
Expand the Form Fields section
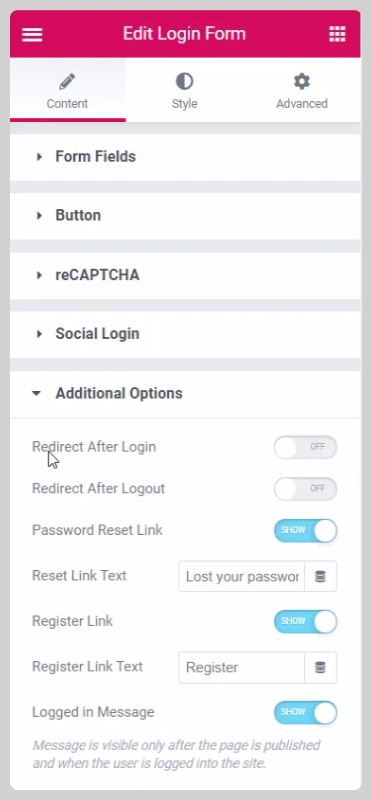pos(185,157)
